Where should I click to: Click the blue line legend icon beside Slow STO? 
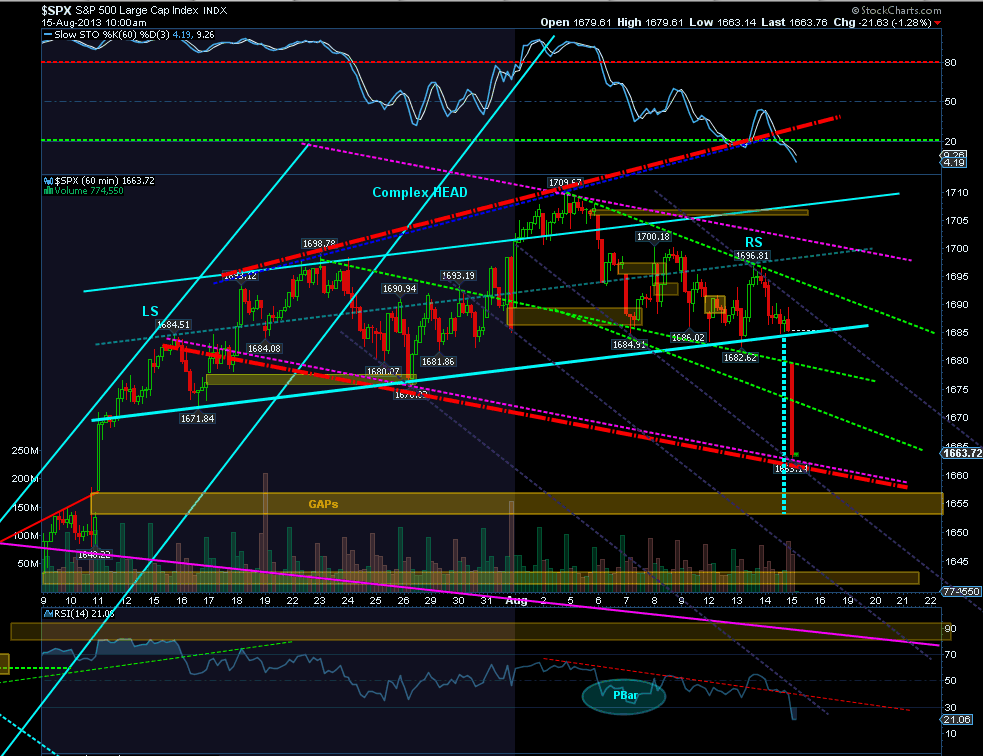click(47, 36)
